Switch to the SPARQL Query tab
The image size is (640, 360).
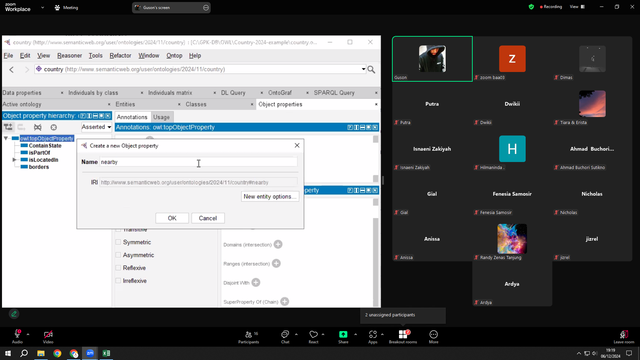tap(334, 93)
